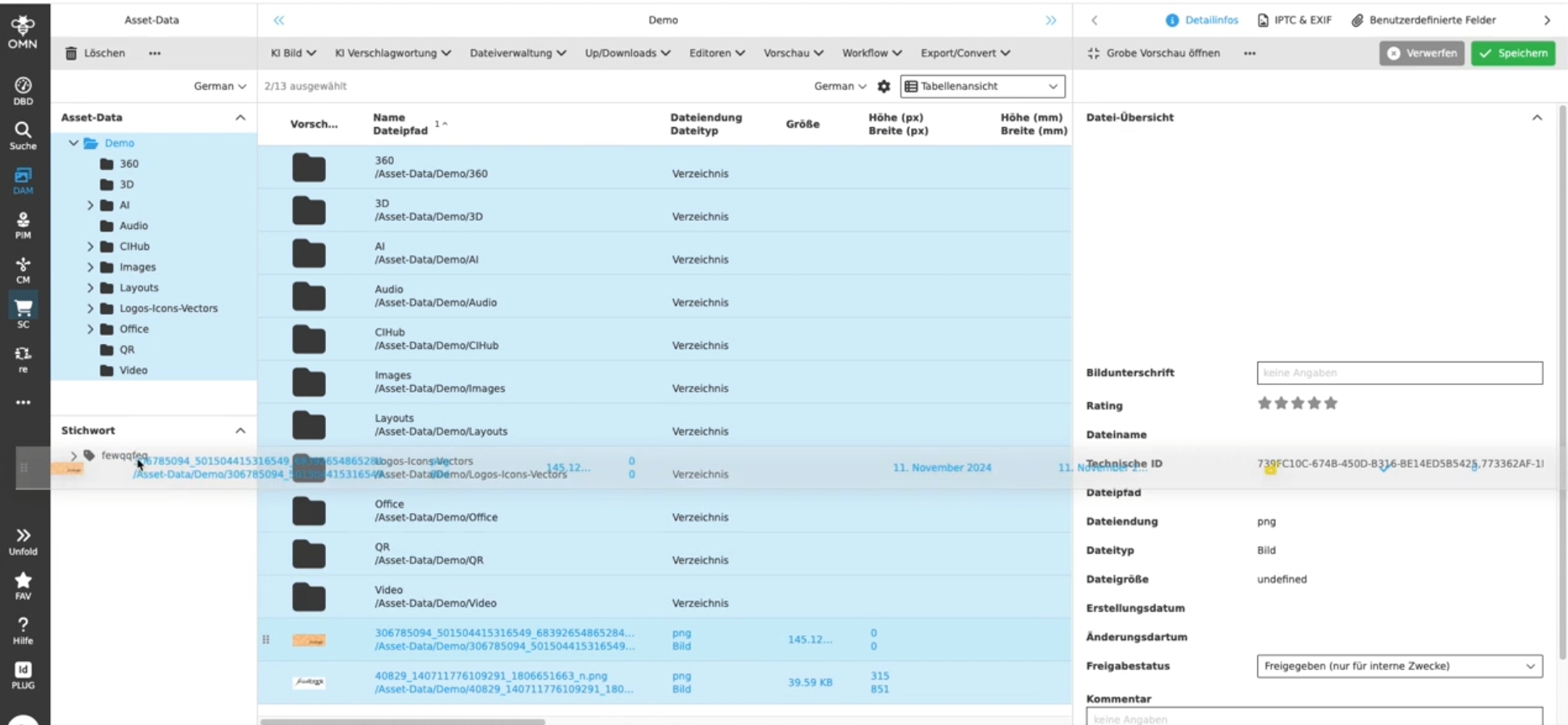The height and width of the screenshot is (725, 1568).
Task: Click the Bildunterschrift input field
Action: 1399,373
